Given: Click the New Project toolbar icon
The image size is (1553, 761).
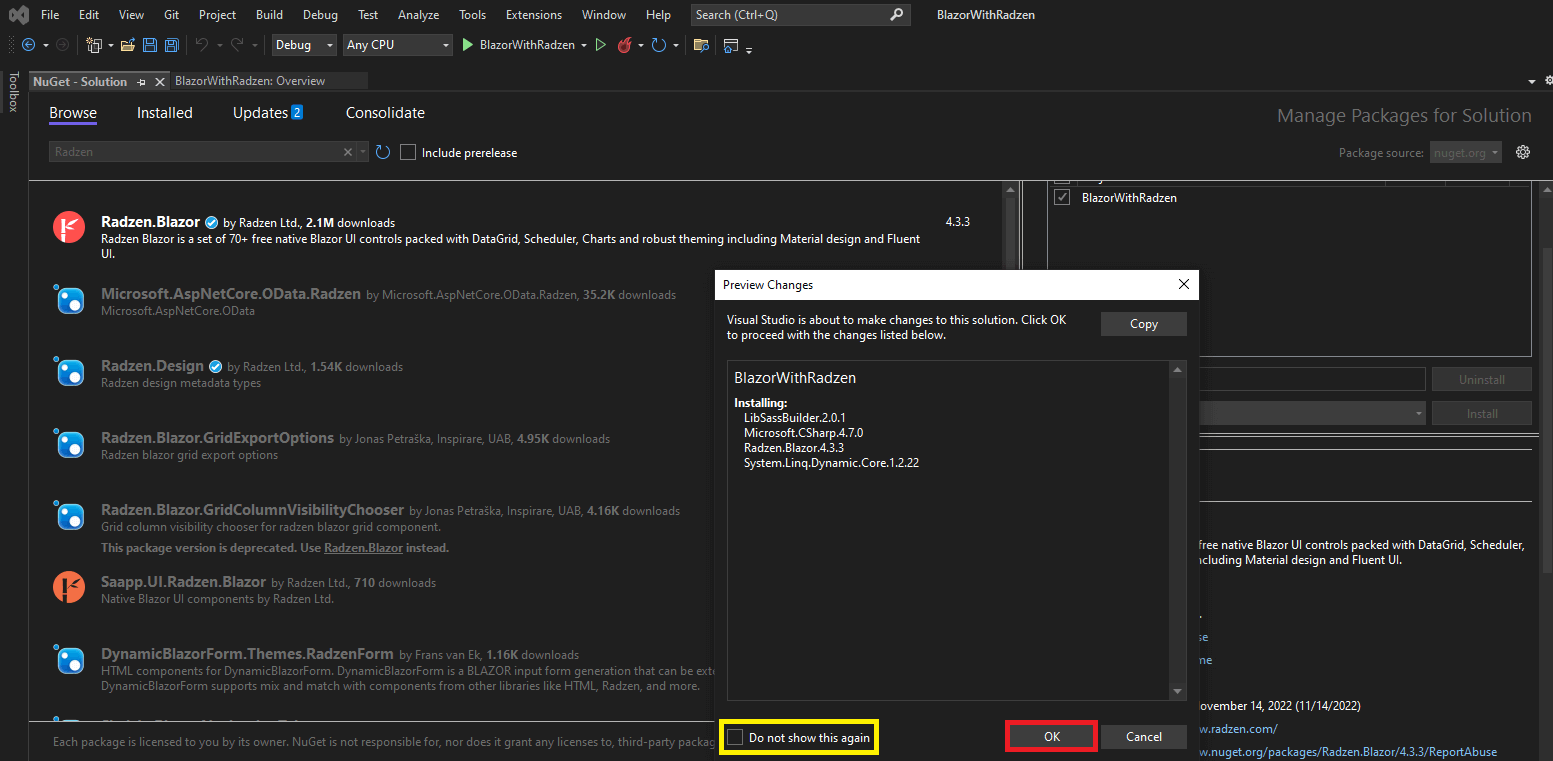Looking at the screenshot, I should [x=95, y=45].
